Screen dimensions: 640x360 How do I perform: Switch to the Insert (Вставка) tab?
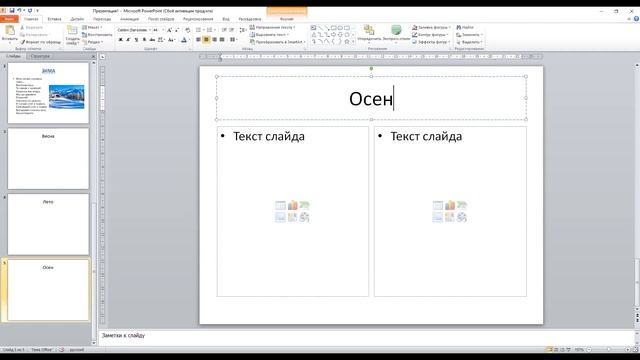54,19
